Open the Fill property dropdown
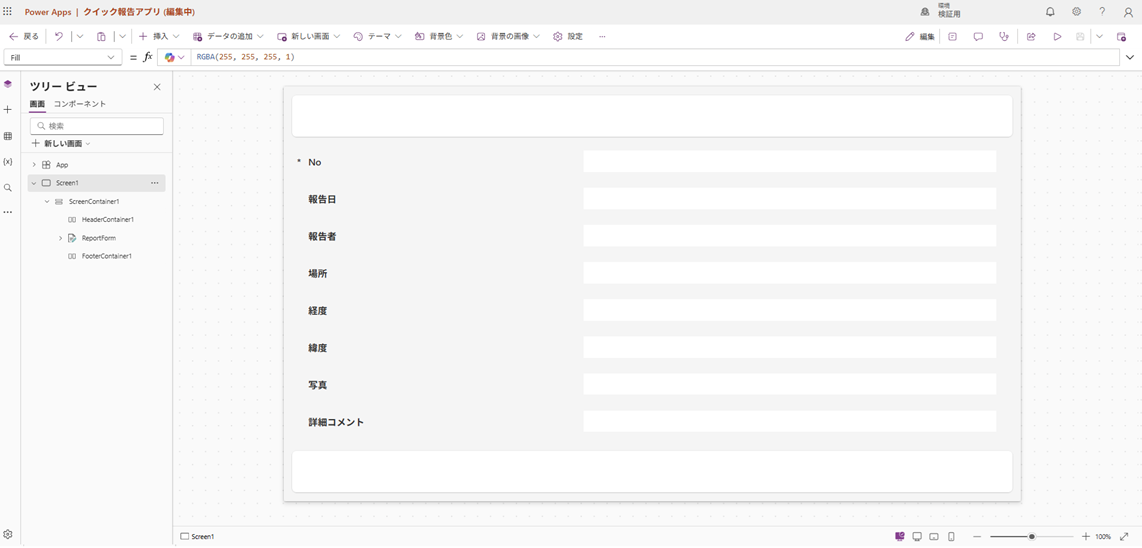This screenshot has height=548, width=1142. pos(62,58)
